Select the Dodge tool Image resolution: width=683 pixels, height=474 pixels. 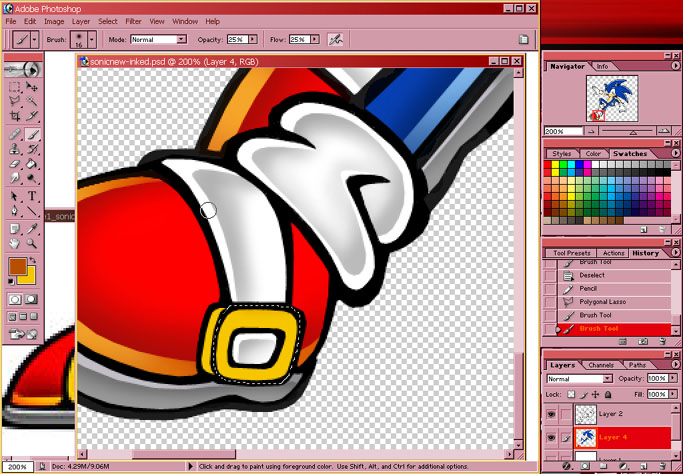click(31, 178)
